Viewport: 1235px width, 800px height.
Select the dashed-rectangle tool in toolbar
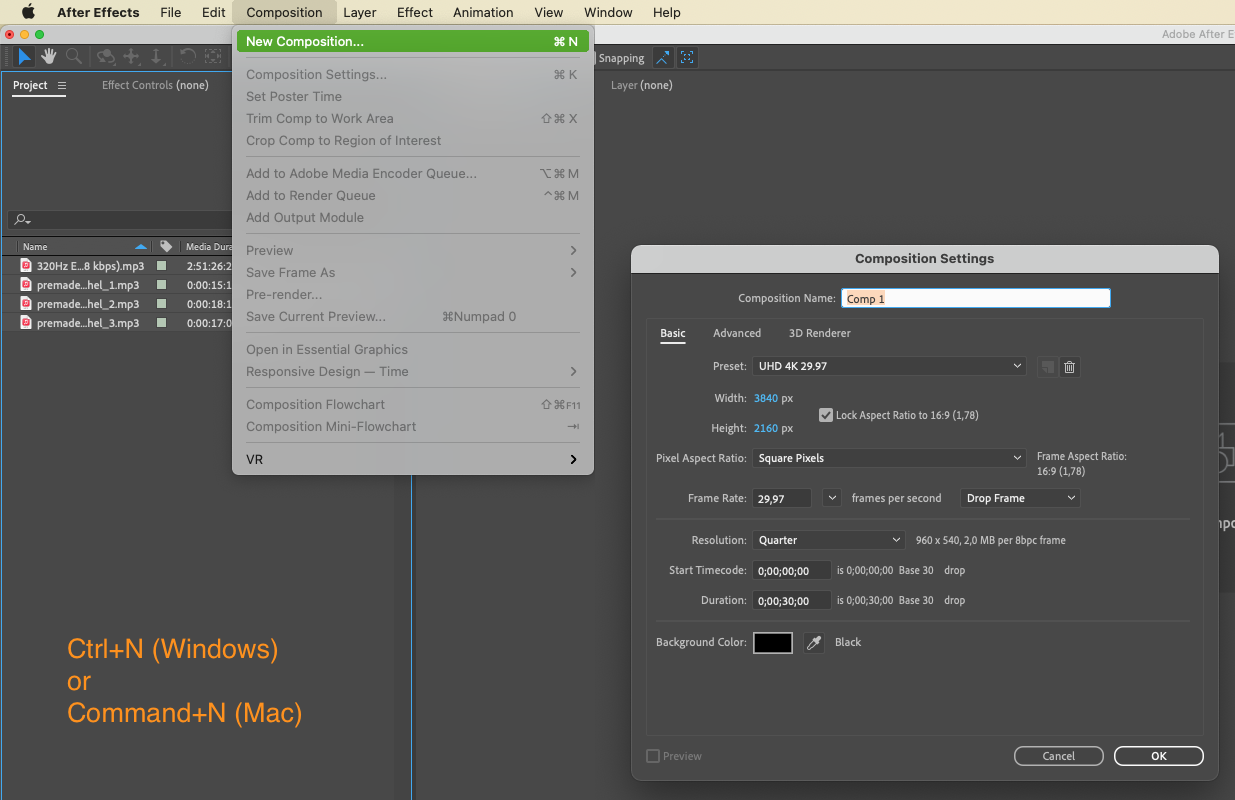[x=214, y=57]
